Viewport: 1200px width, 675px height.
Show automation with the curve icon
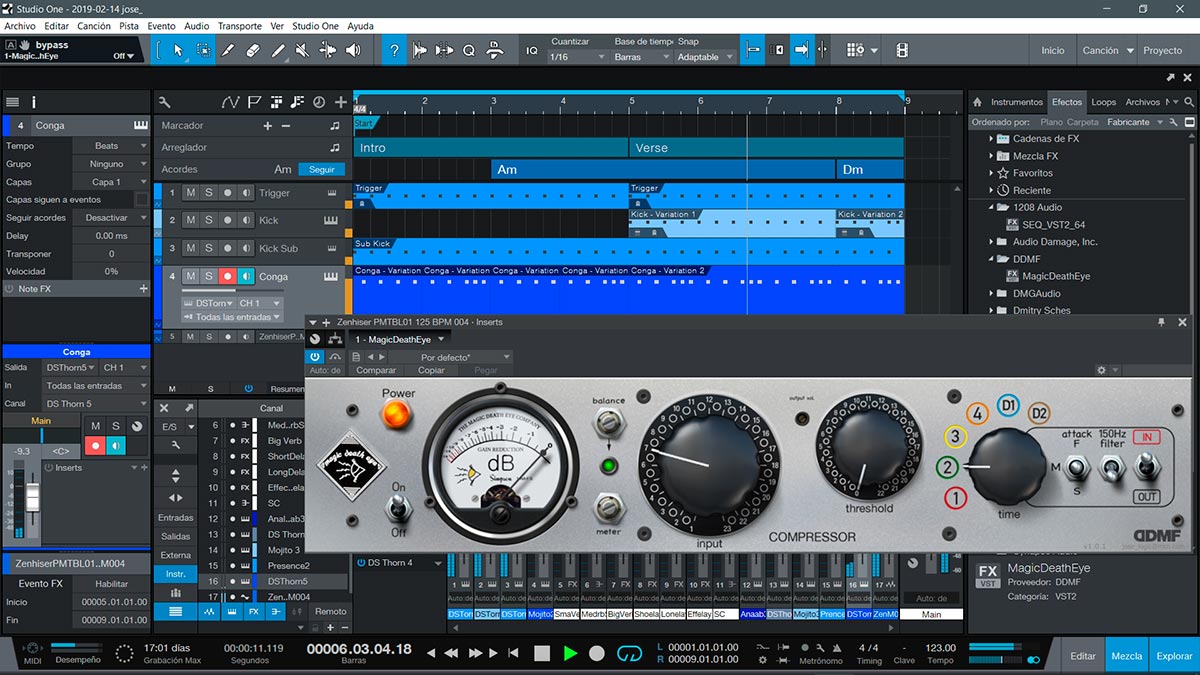(231, 102)
